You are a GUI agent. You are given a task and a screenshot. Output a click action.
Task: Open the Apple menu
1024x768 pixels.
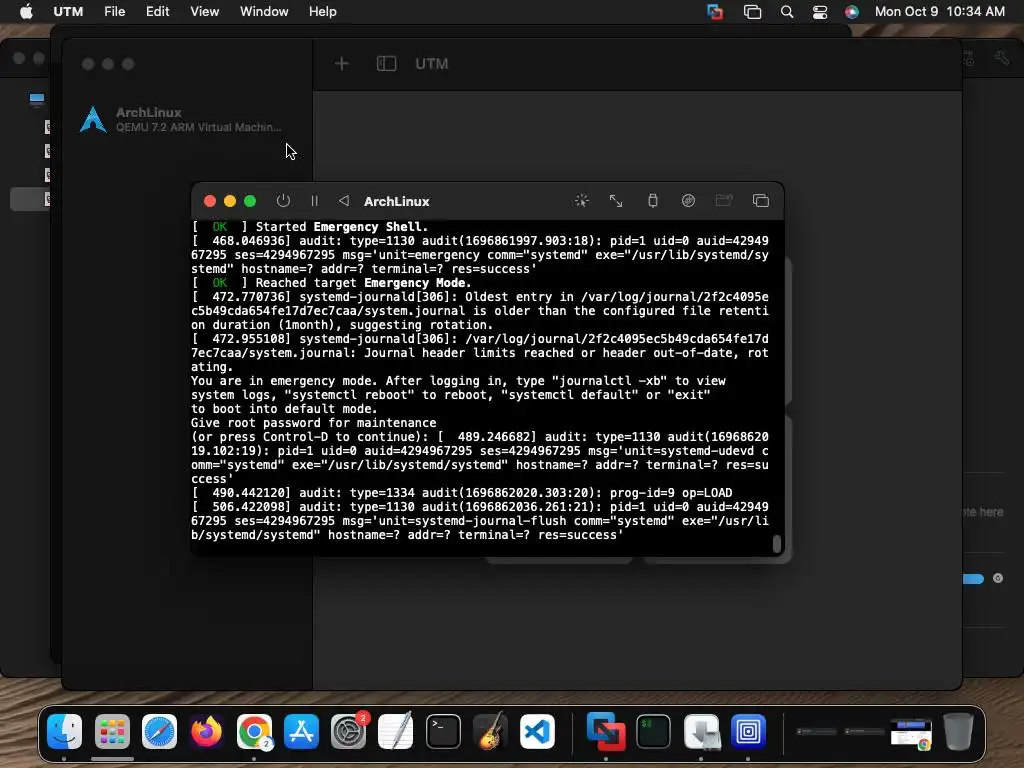tap(26, 12)
